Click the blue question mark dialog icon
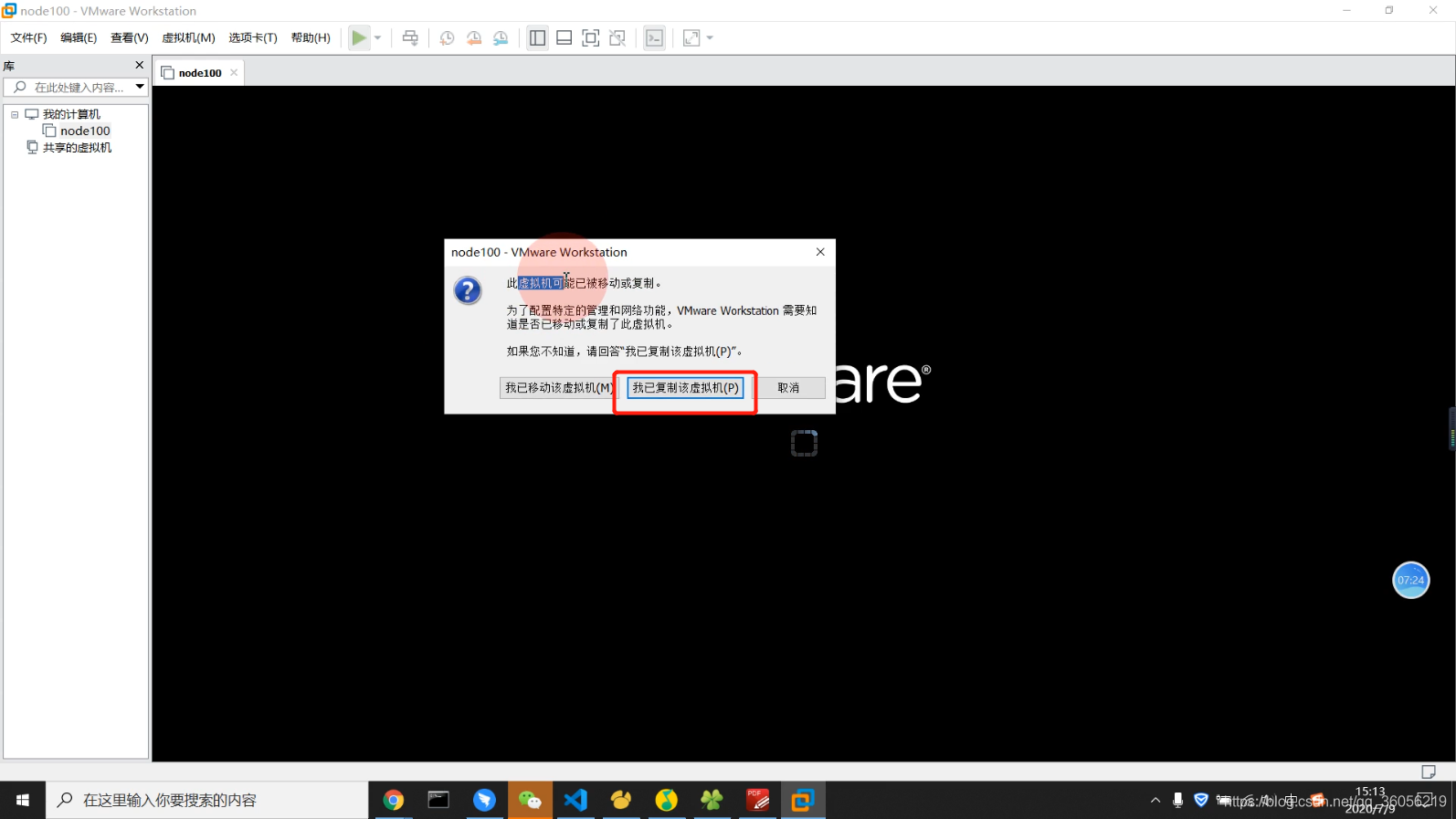This screenshot has width=1456, height=819. [x=468, y=290]
